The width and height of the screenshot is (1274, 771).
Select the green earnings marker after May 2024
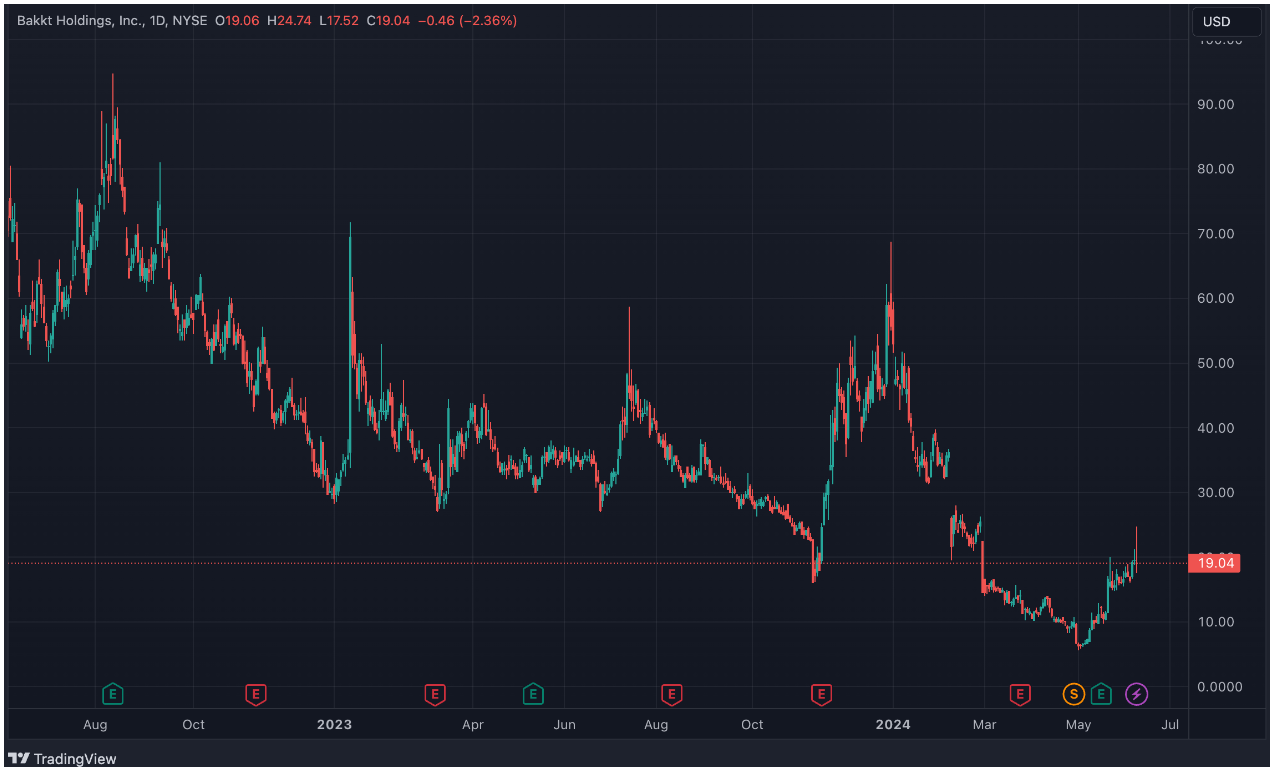pos(1101,693)
